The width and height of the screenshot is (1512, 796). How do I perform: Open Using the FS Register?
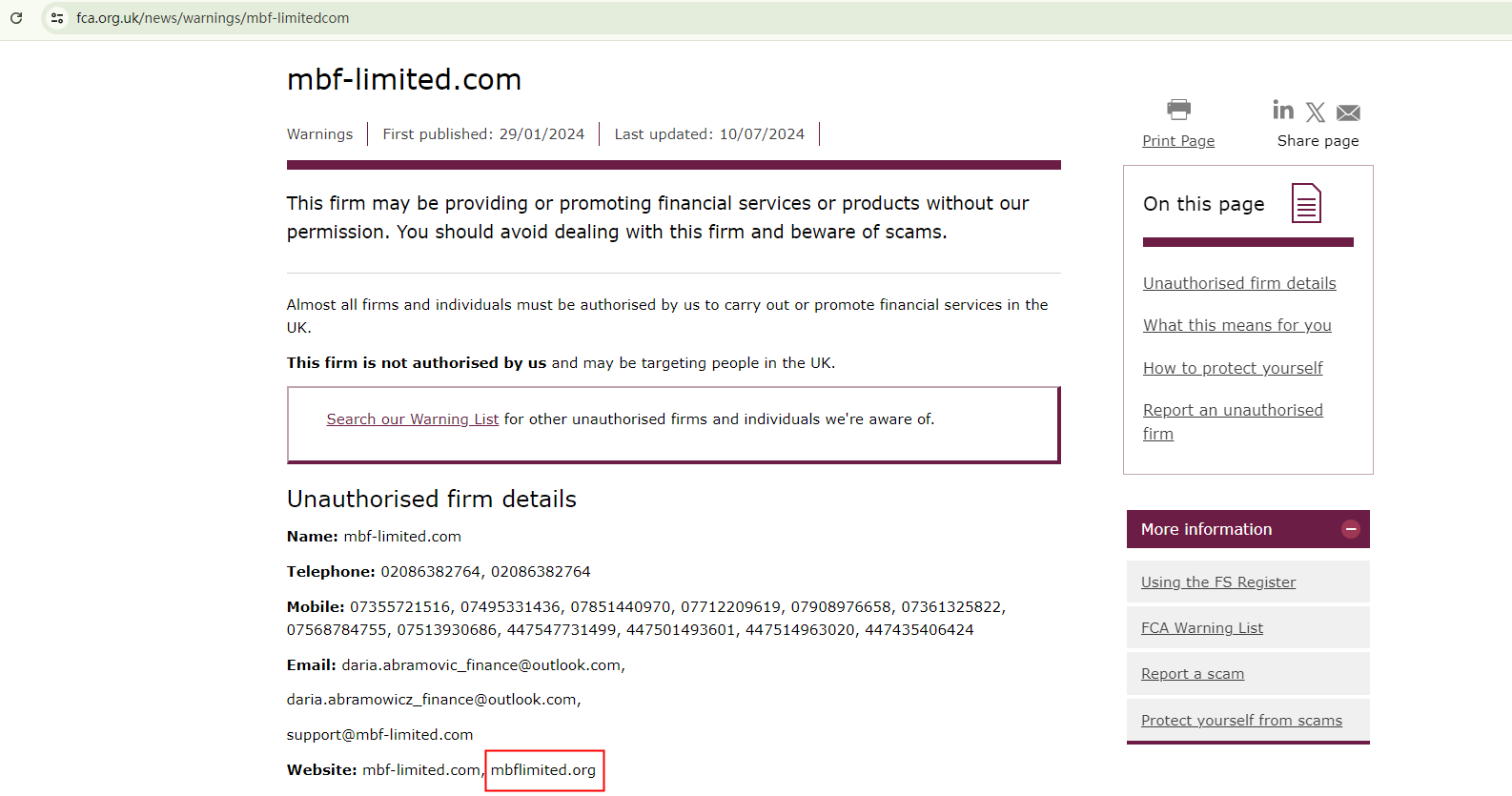pos(1217,582)
